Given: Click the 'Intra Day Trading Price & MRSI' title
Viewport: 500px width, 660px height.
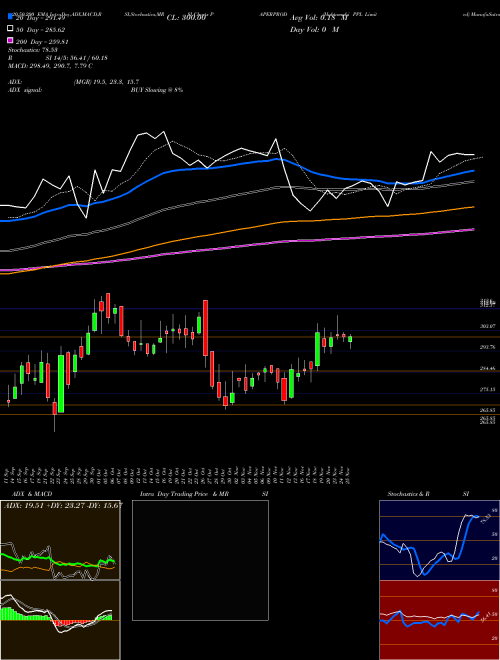Looking at the screenshot, I should tap(204, 494).
